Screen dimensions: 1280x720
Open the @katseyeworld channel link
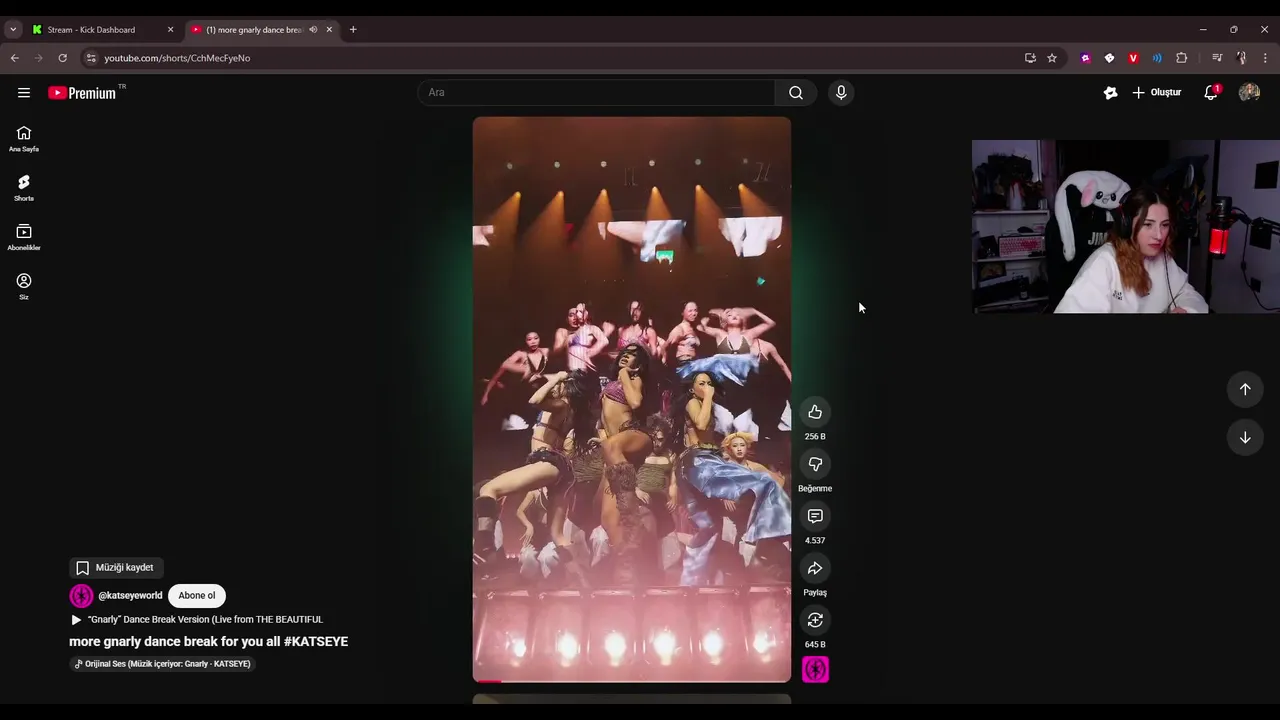click(130, 595)
